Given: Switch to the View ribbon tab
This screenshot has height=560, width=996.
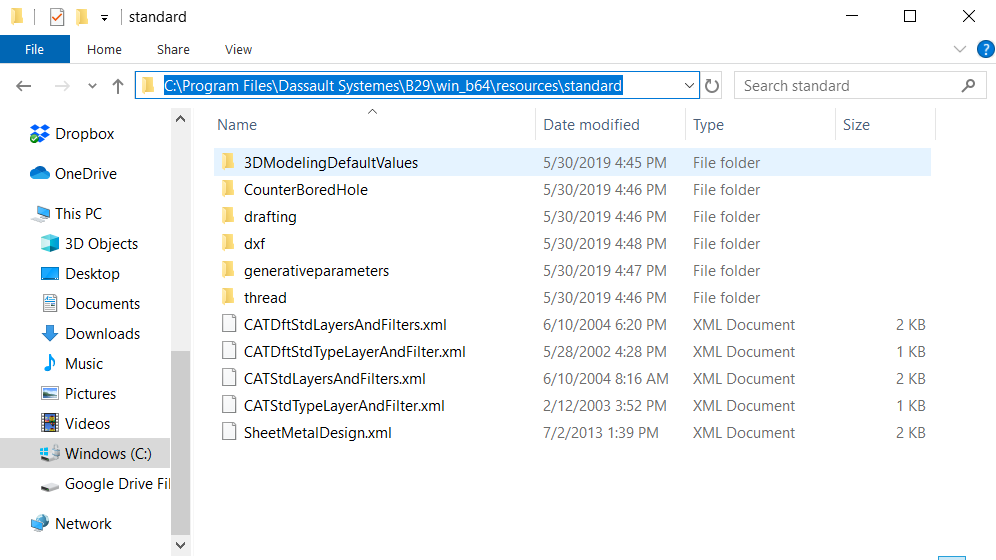Looking at the screenshot, I should pyautogui.click(x=238, y=50).
